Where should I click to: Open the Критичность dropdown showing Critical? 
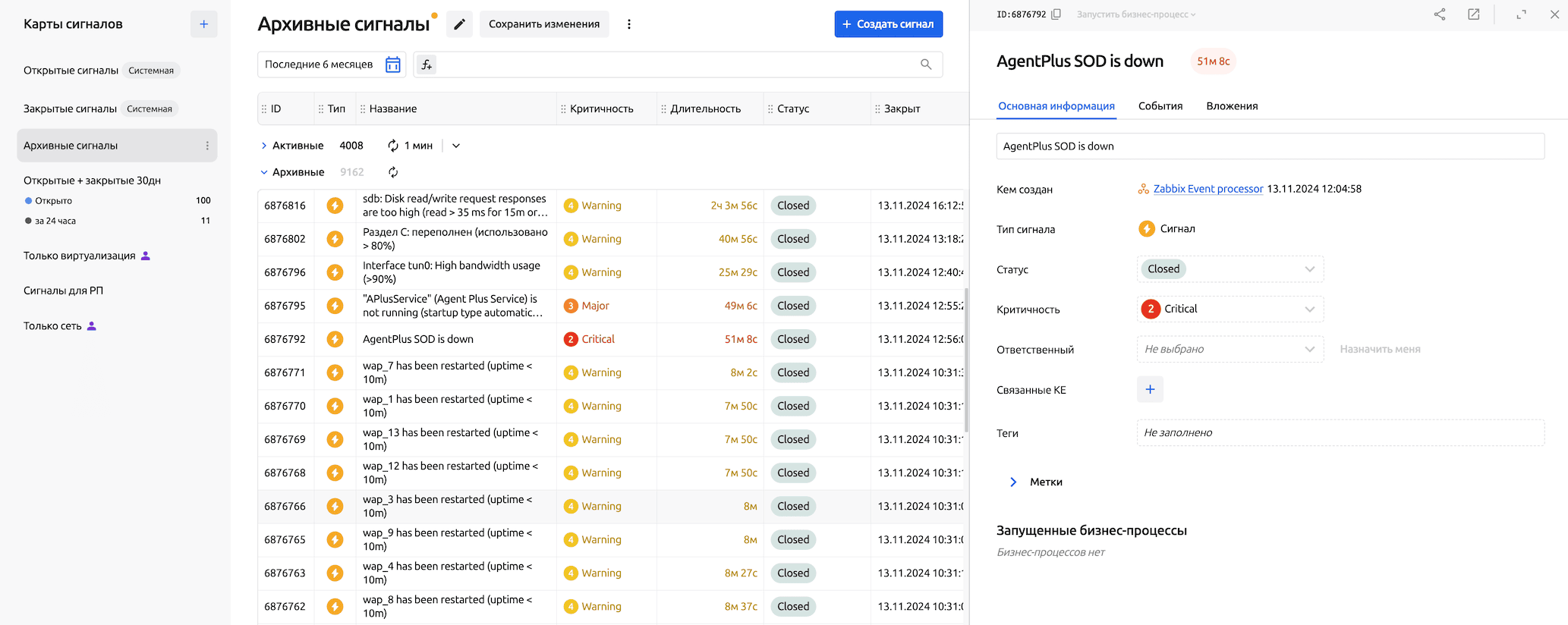coord(1230,309)
